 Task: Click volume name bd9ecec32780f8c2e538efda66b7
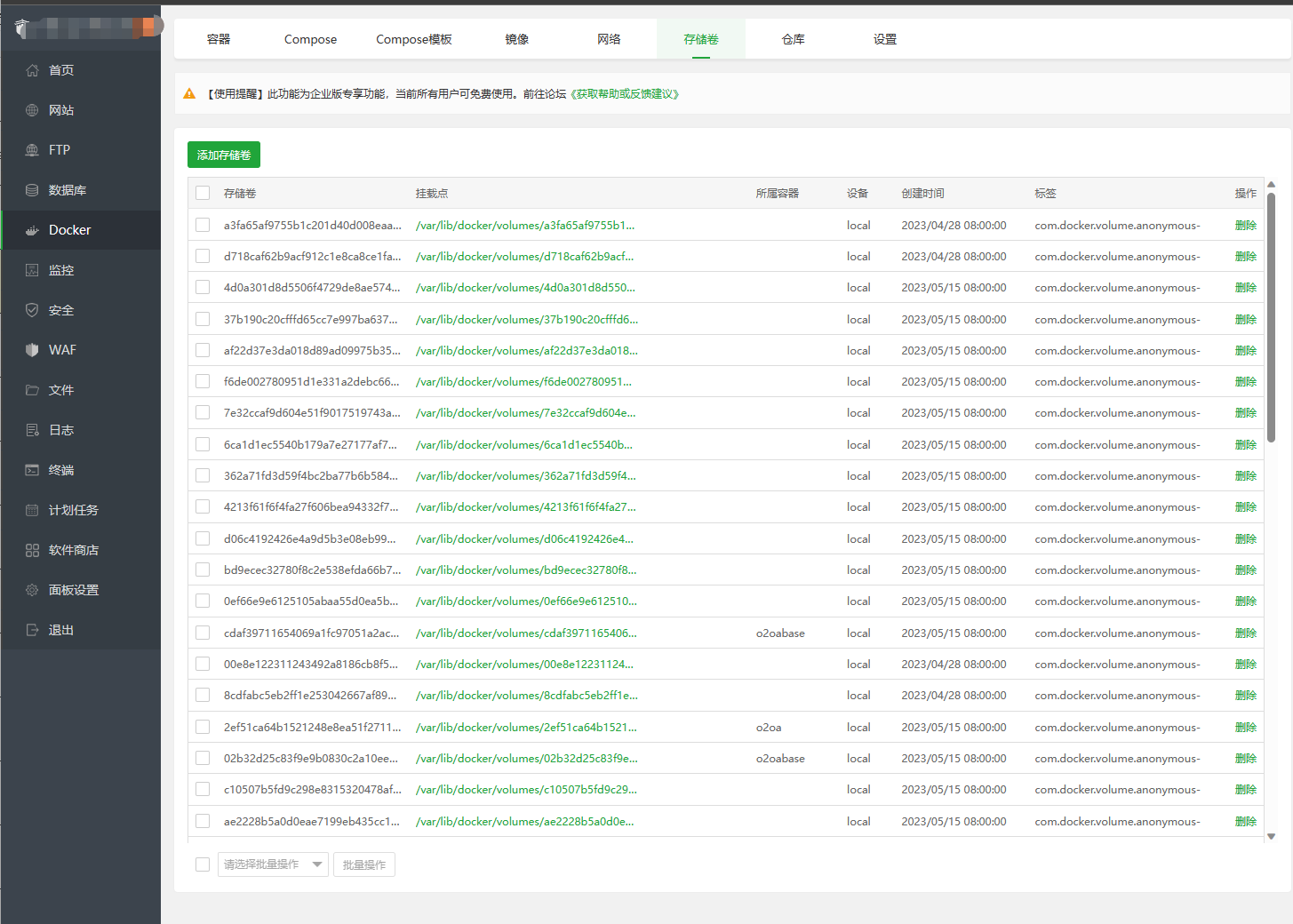point(312,570)
